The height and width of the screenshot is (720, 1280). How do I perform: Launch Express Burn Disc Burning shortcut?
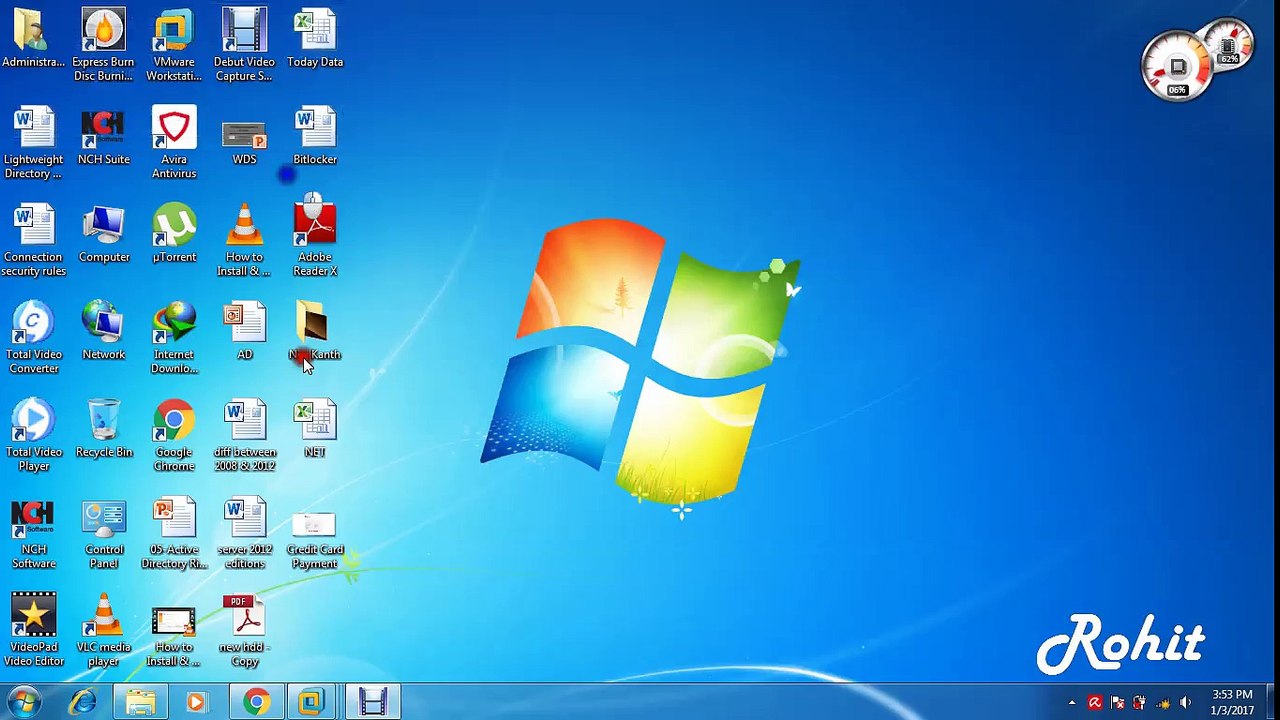103,46
